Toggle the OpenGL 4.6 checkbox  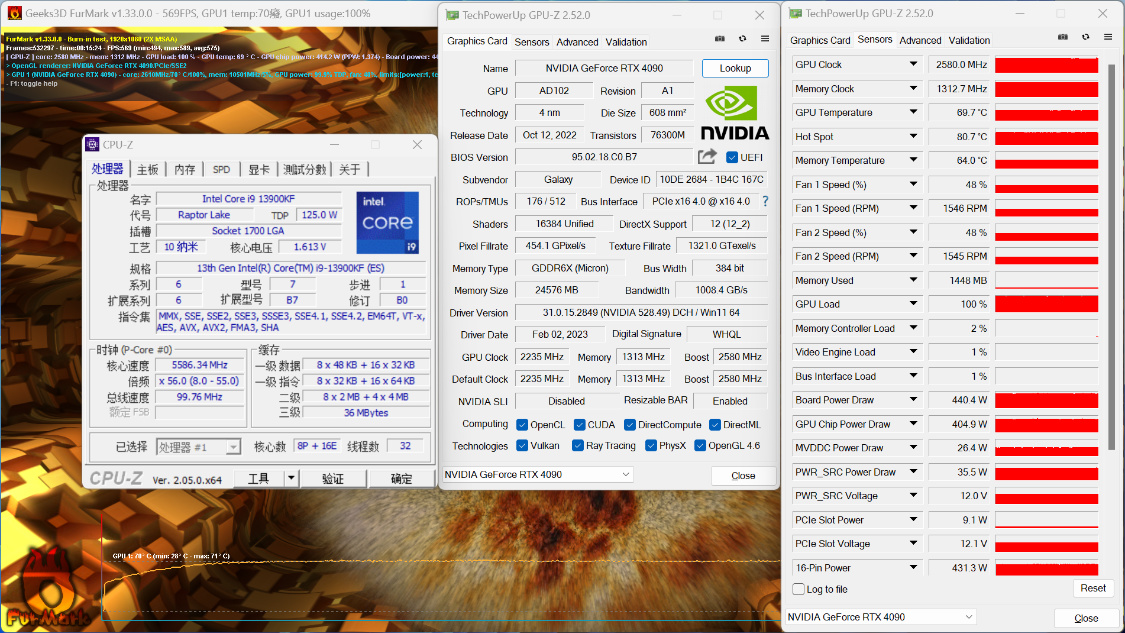pyautogui.click(x=700, y=446)
